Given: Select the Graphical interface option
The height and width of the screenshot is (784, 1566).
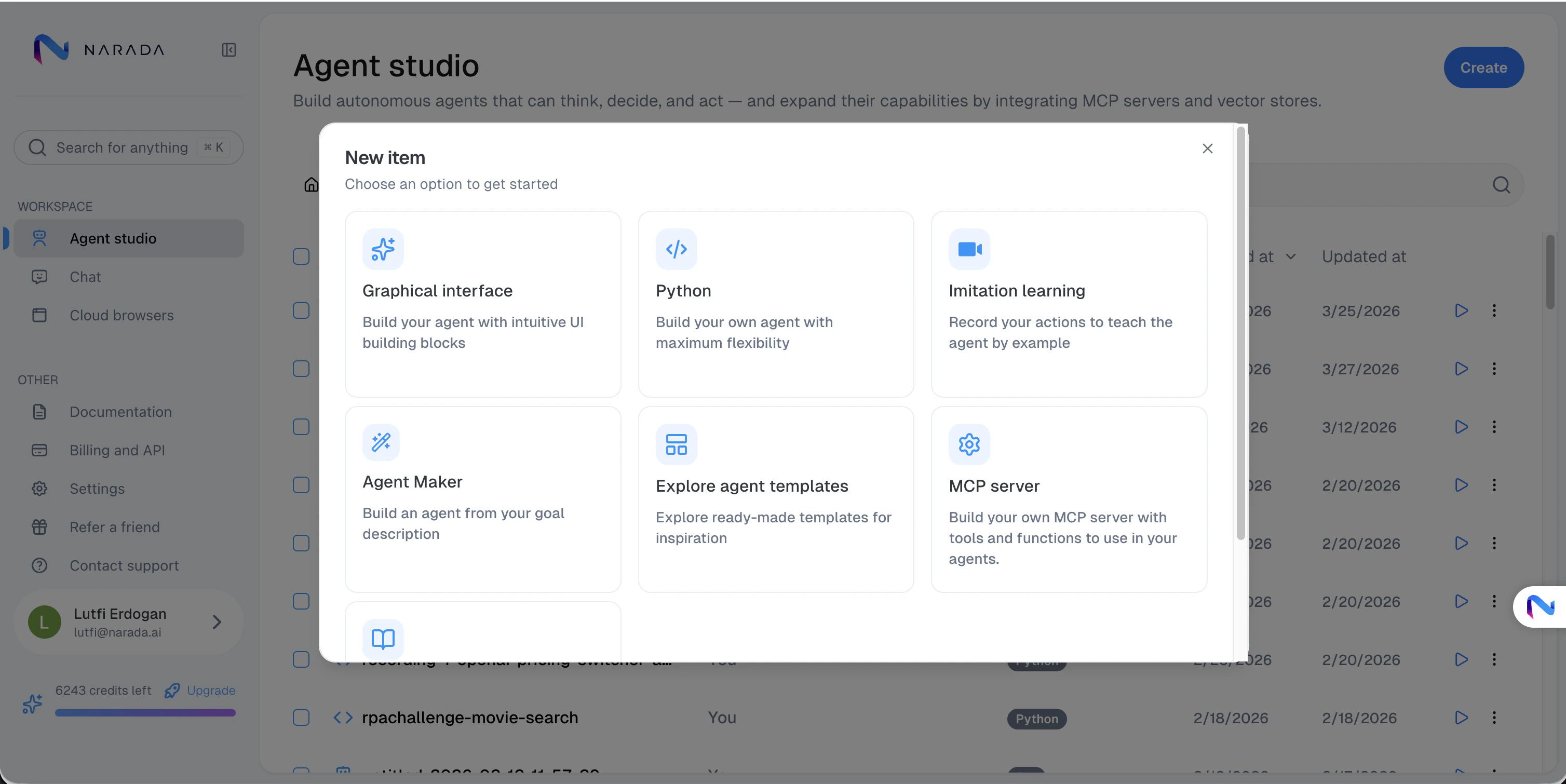Looking at the screenshot, I should point(483,304).
